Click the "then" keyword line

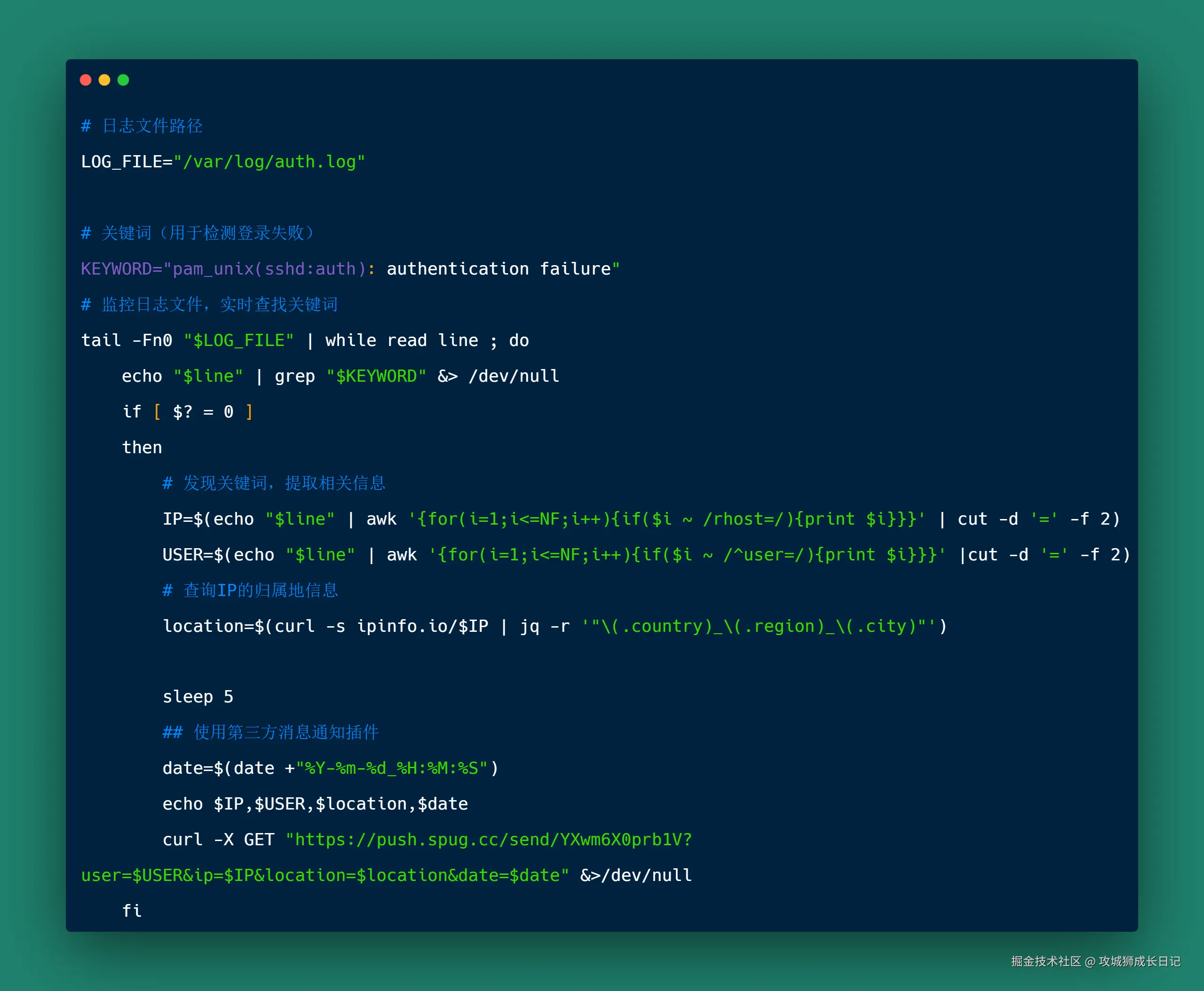pos(142,448)
